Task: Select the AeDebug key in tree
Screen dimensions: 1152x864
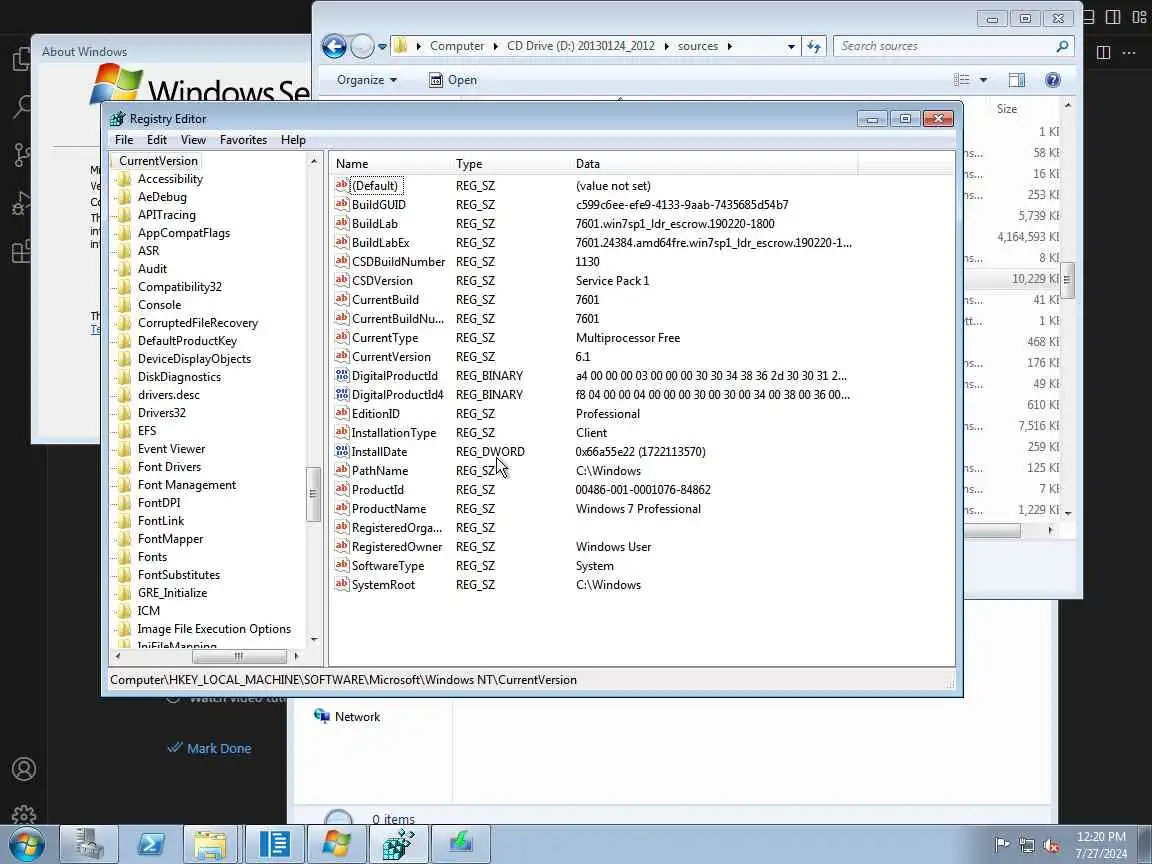Action: coord(162,197)
